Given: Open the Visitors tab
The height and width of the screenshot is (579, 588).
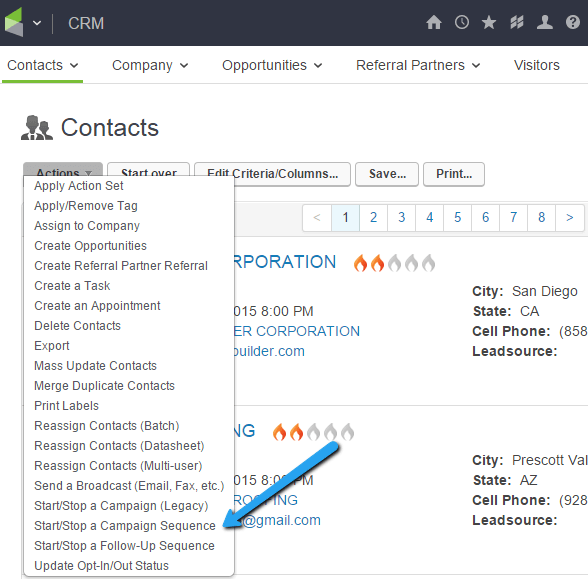Looking at the screenshot, I should coord(536,65).
